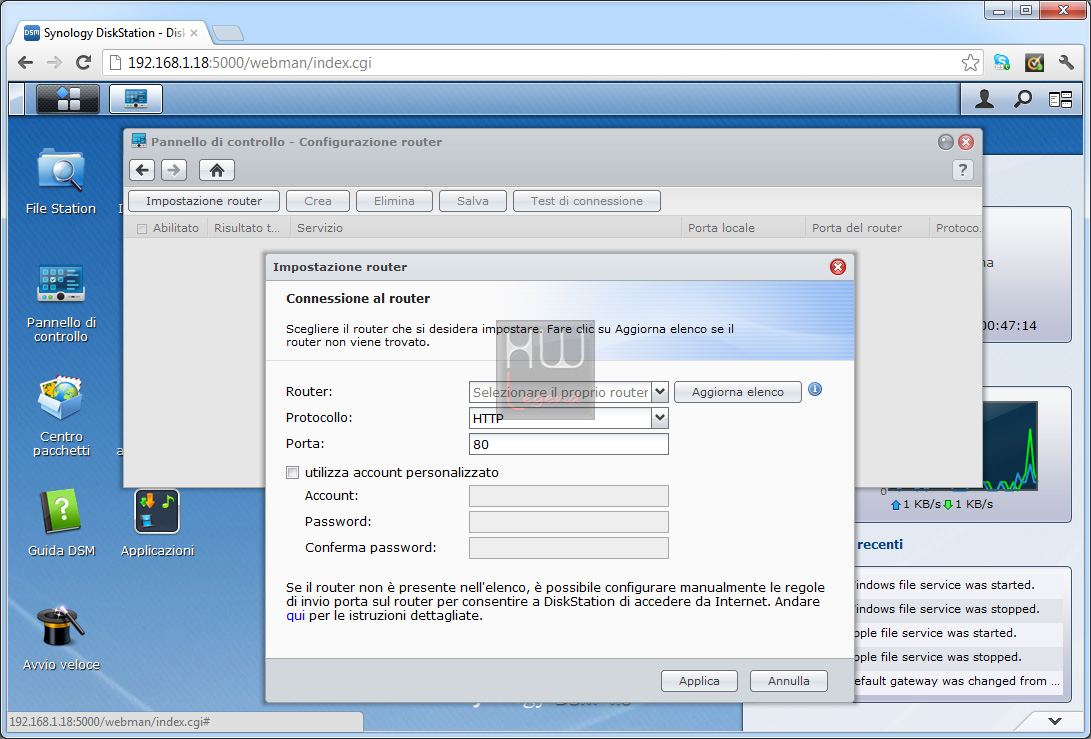1091x739 pixels.
Task: Launch Avvio veloce wizard icon
Action: click(x=61, y=637)
